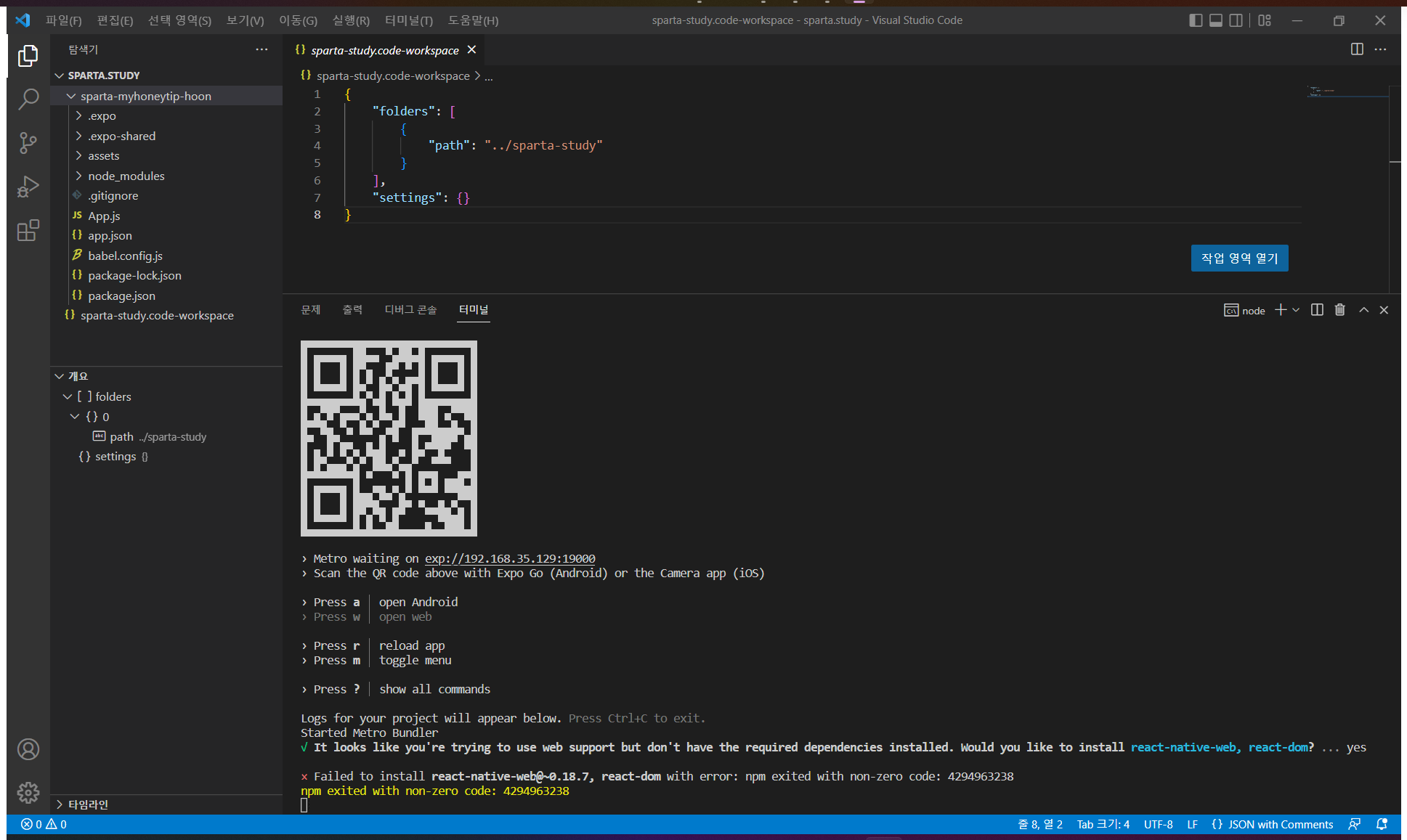This screenshot has width=1407, height=840.
Task: Kill the terminal with trash icon
Action: (x=1340, y=310)
